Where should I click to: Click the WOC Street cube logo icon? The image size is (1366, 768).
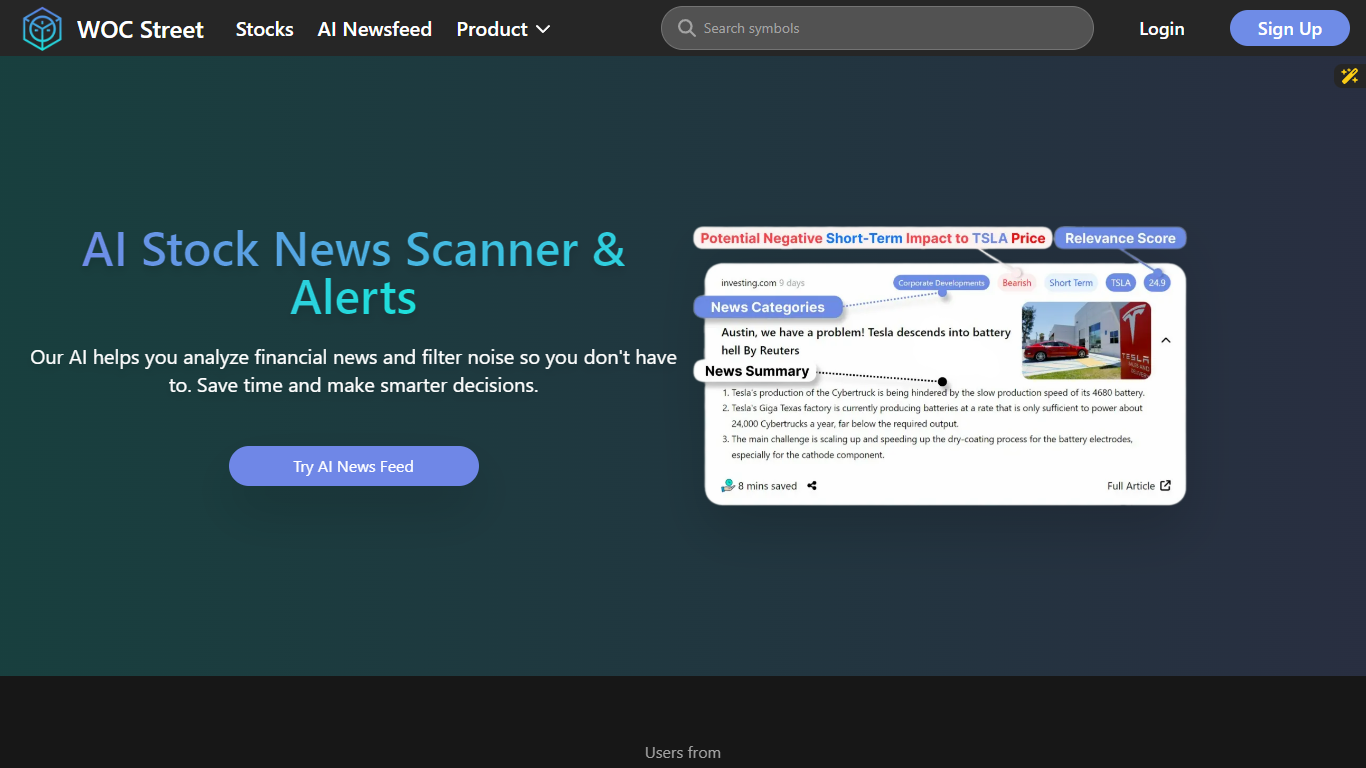click(x=42, y=29)
